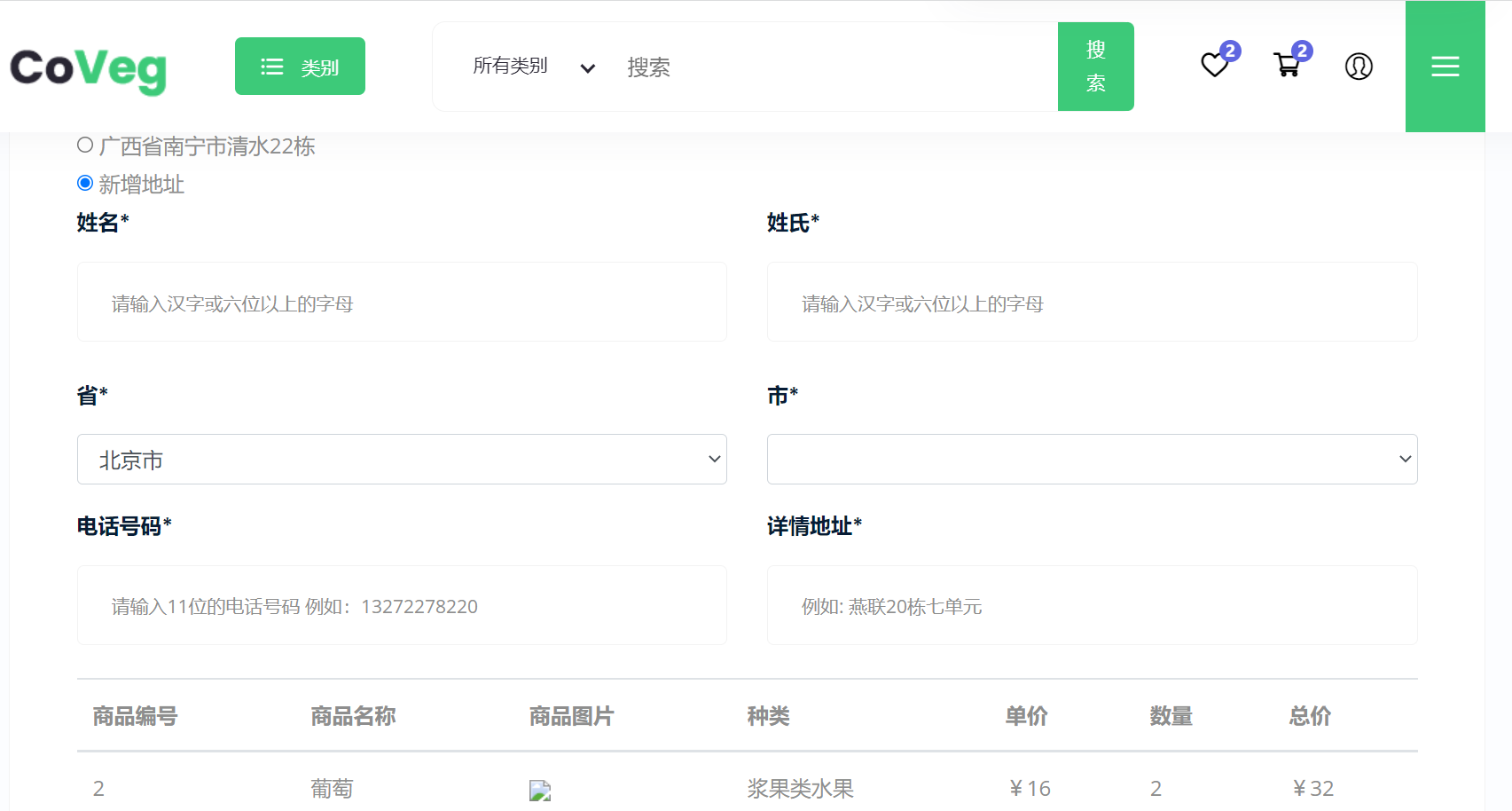Click the 浆果类水果 category cell
The width and height of the screenshot is (1512, 811).
coord(800,789)
